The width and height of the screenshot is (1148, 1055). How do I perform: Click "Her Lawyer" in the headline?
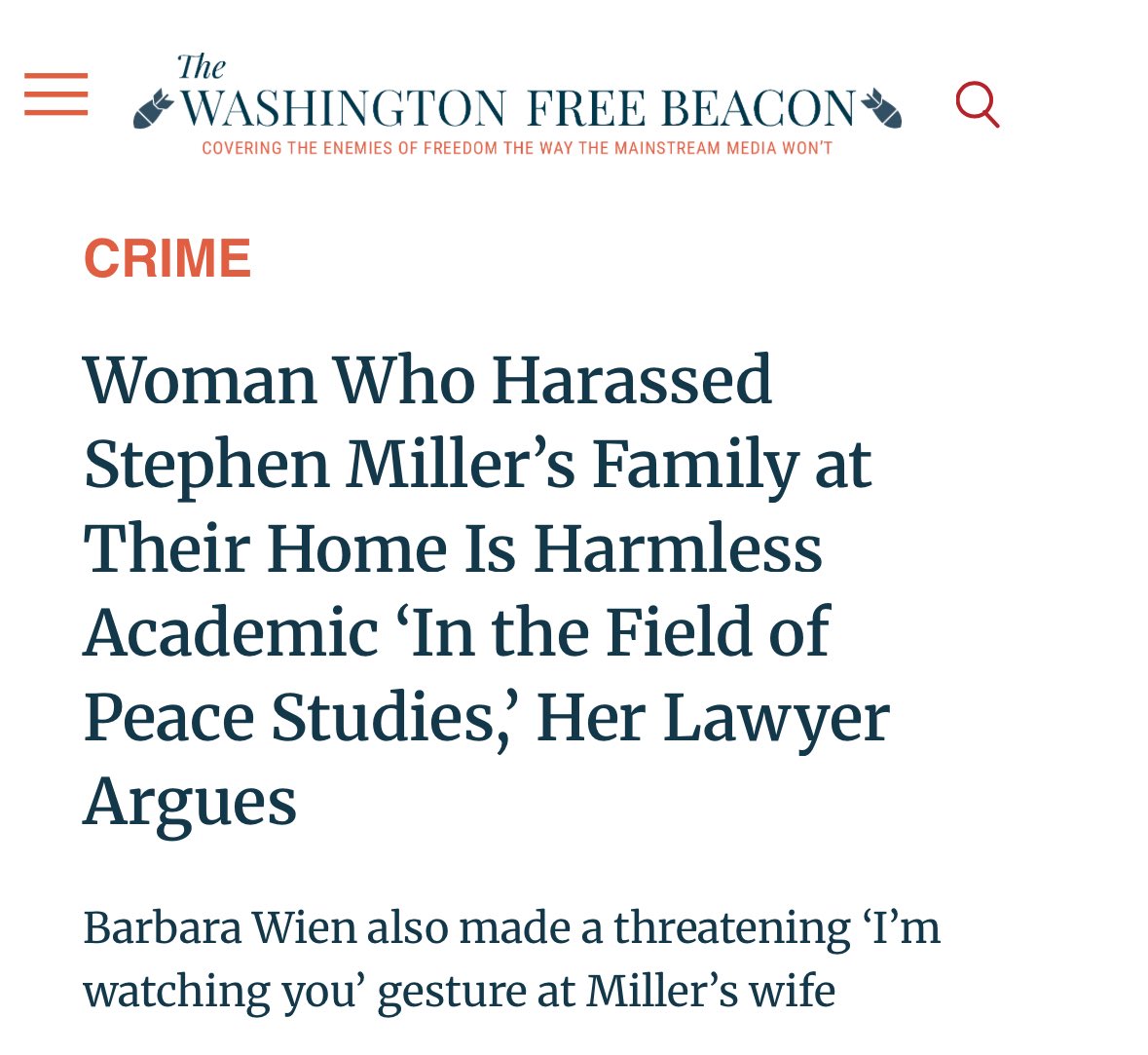tap(713, 718)
